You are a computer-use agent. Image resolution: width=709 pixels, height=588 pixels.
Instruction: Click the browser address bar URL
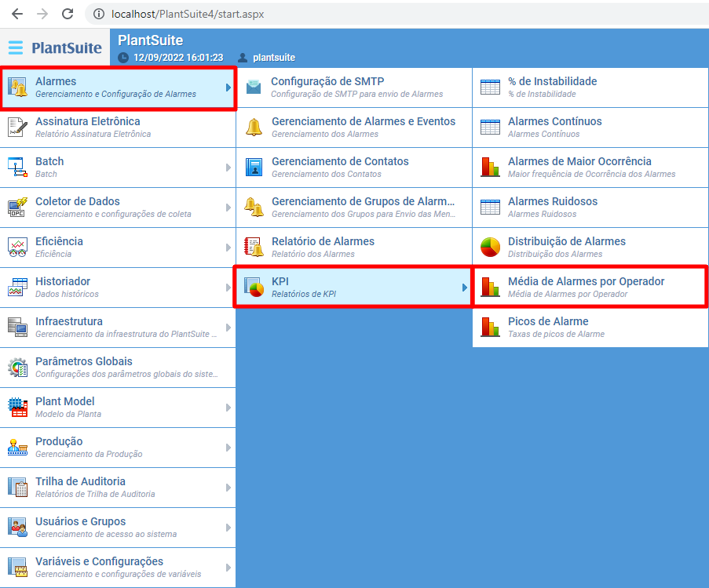(188, 14)
